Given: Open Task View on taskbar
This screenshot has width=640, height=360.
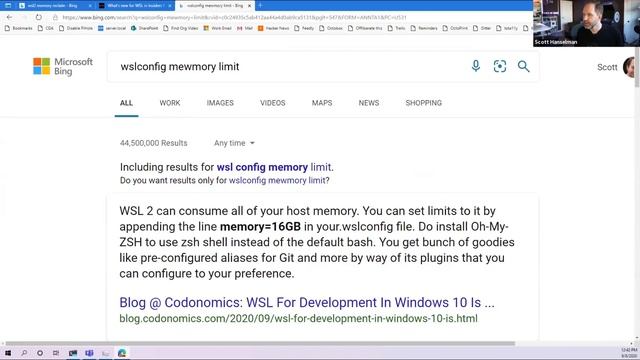Looking at the screenshot, I should coord(56,353).
